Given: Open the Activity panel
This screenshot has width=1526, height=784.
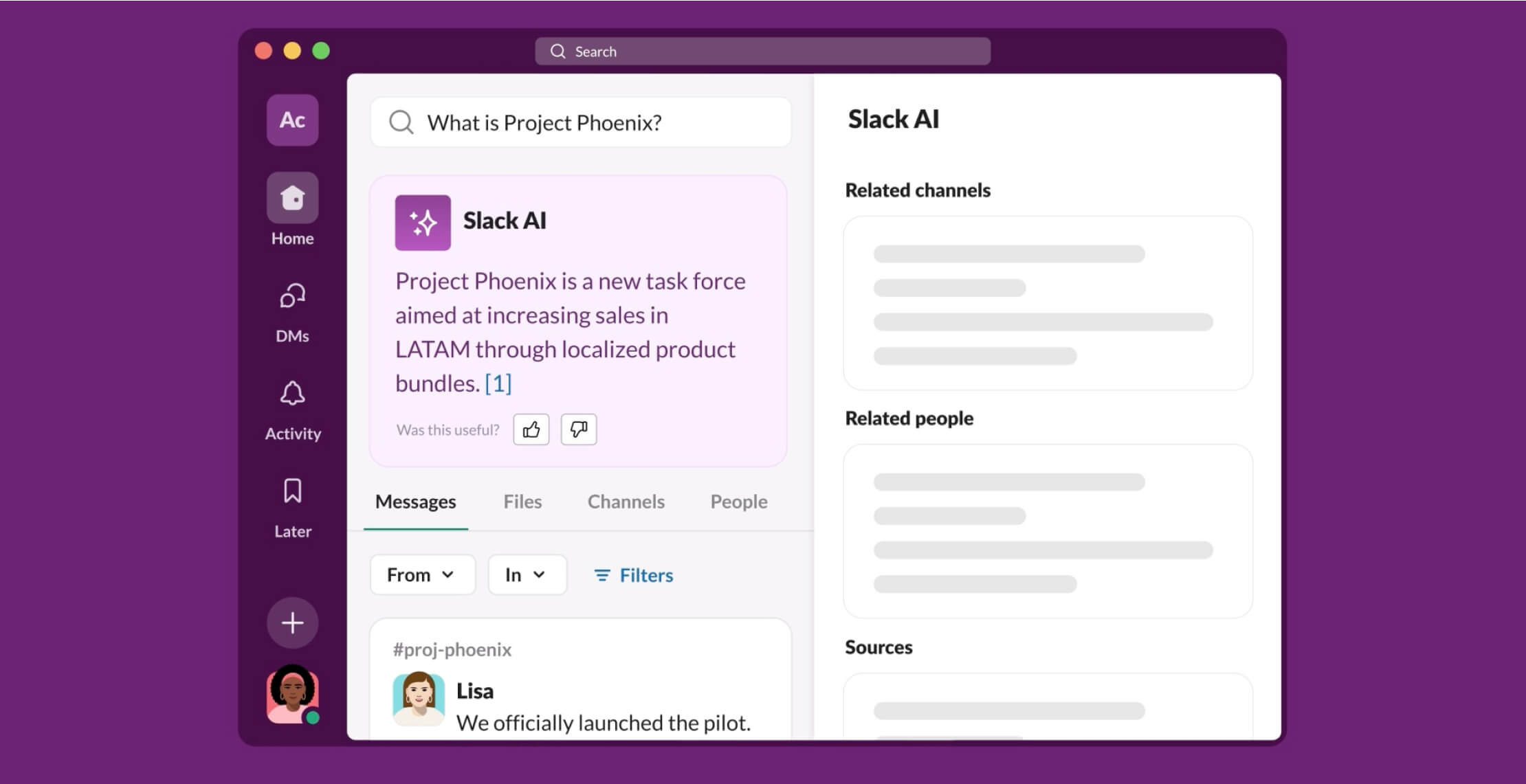Looking at the screenshot, I should click(x=292, y=393).
